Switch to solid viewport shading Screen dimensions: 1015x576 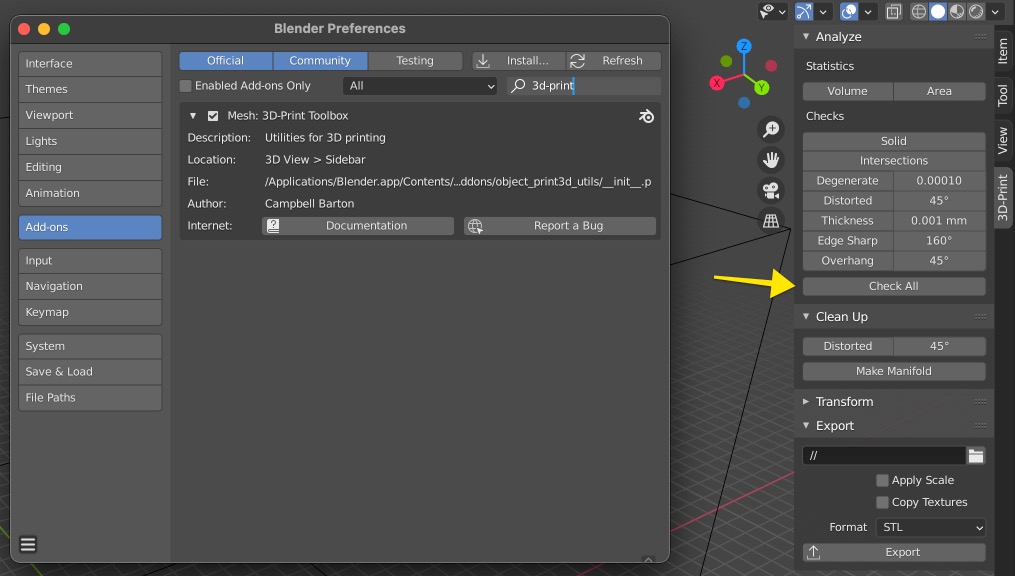click(x=938, y=11)
